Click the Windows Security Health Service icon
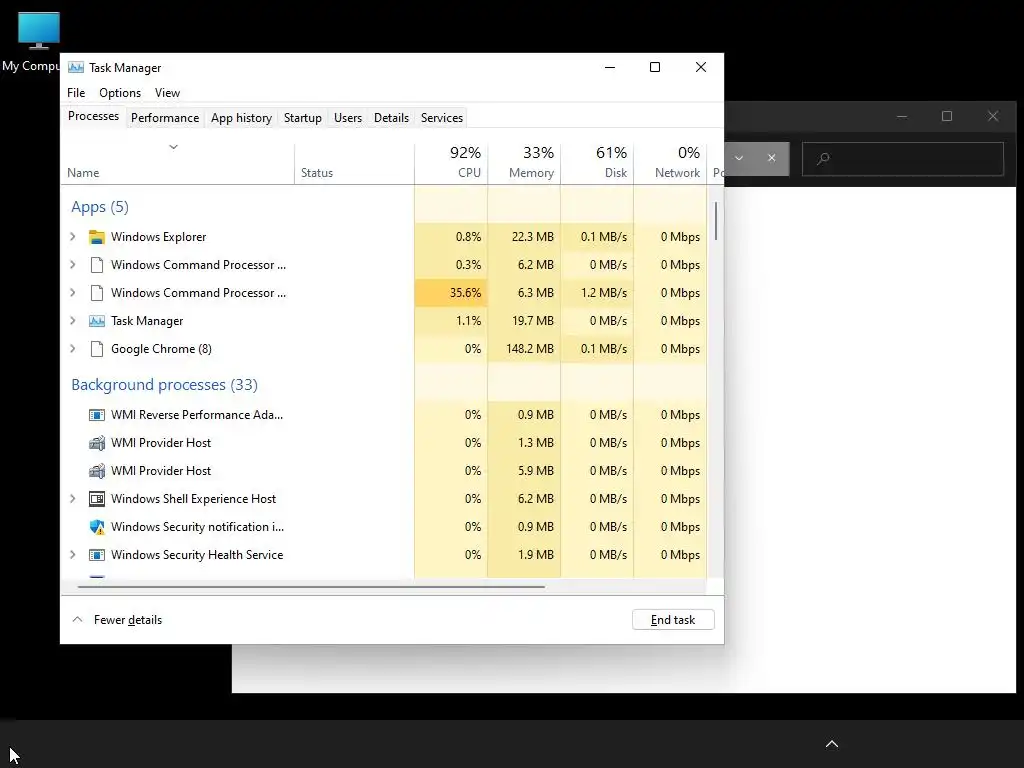 [97, 555]
